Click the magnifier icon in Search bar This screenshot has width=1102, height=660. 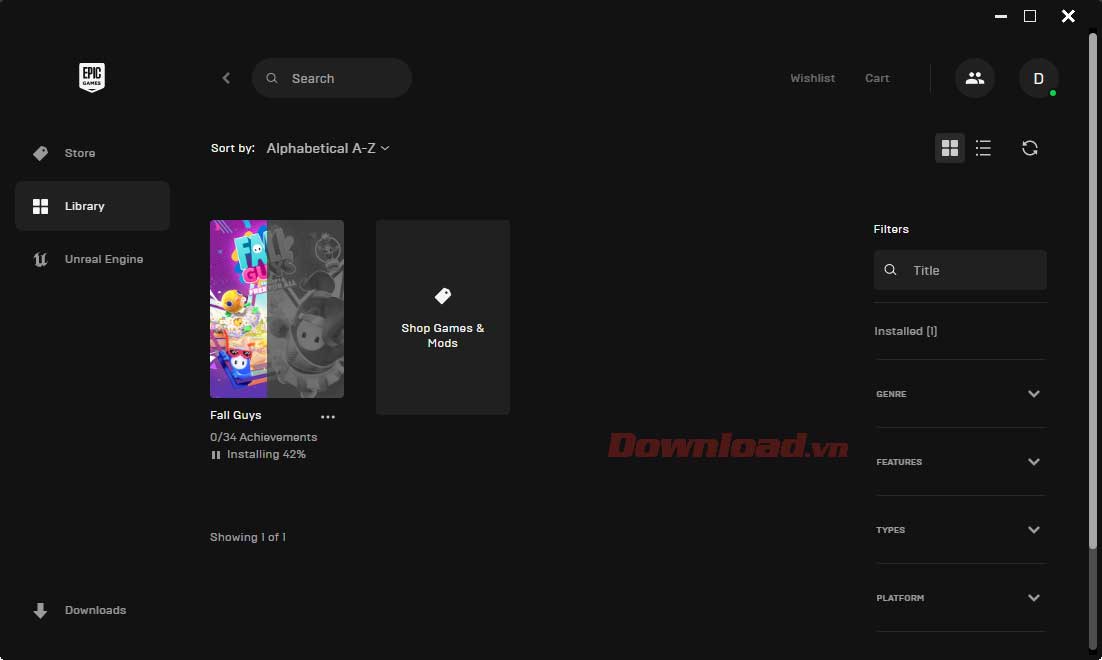click(x=272, y=78)
